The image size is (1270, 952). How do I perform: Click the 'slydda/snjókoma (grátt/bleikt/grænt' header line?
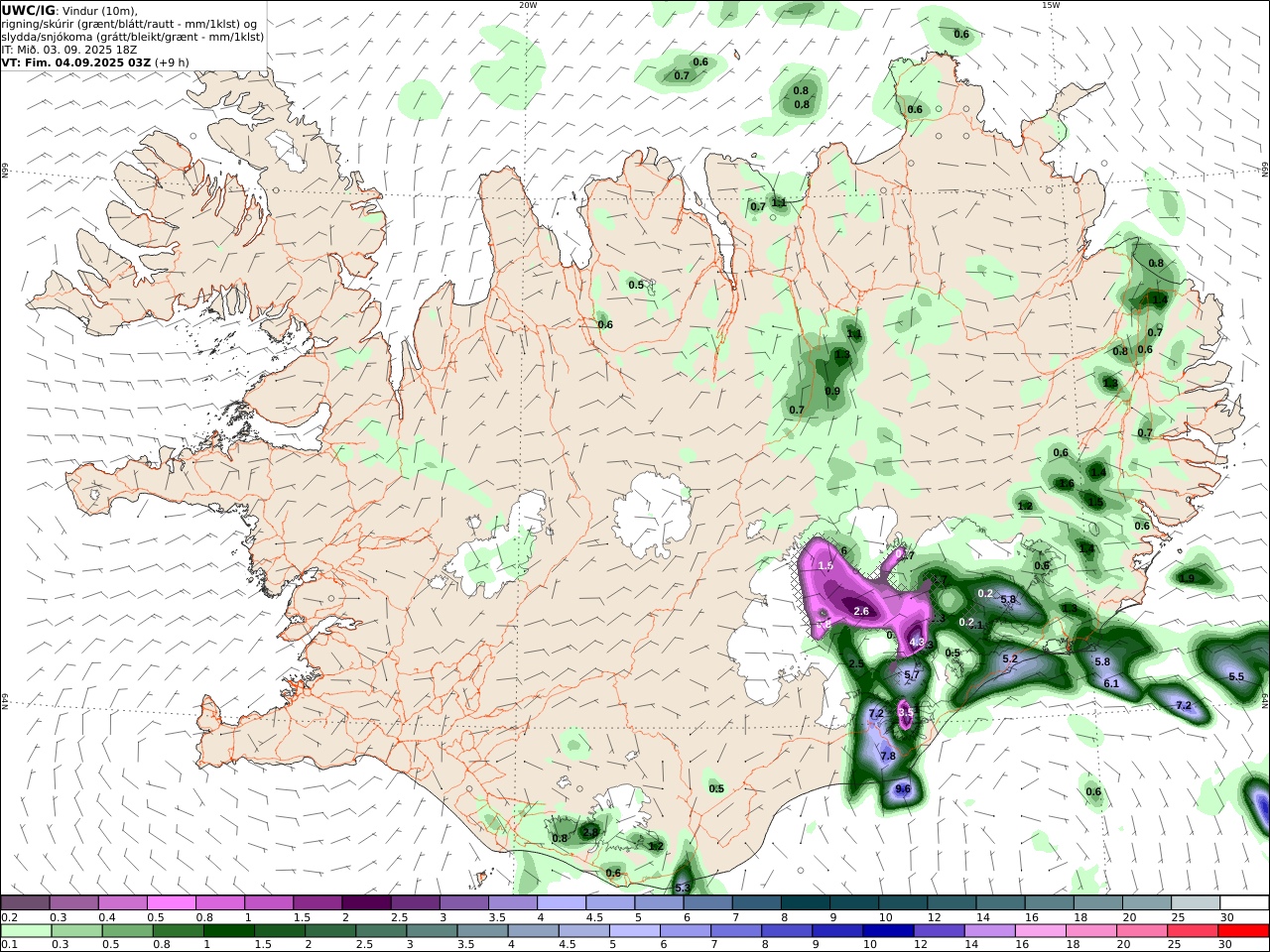tap(132, 37)
